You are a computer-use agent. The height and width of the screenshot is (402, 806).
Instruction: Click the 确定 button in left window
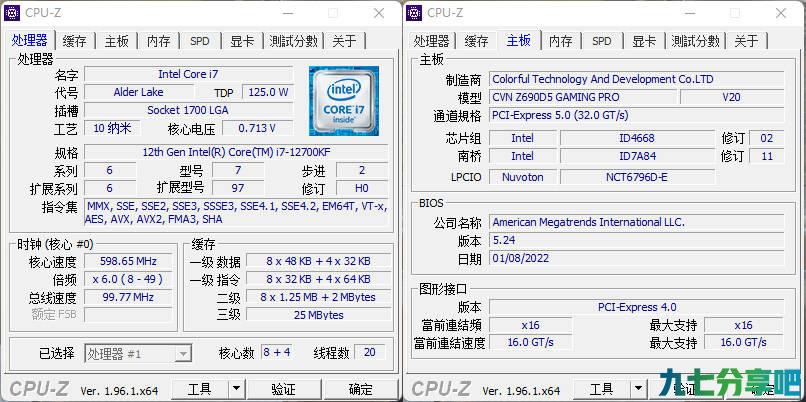pyautogui.click(x=360, y=389)
